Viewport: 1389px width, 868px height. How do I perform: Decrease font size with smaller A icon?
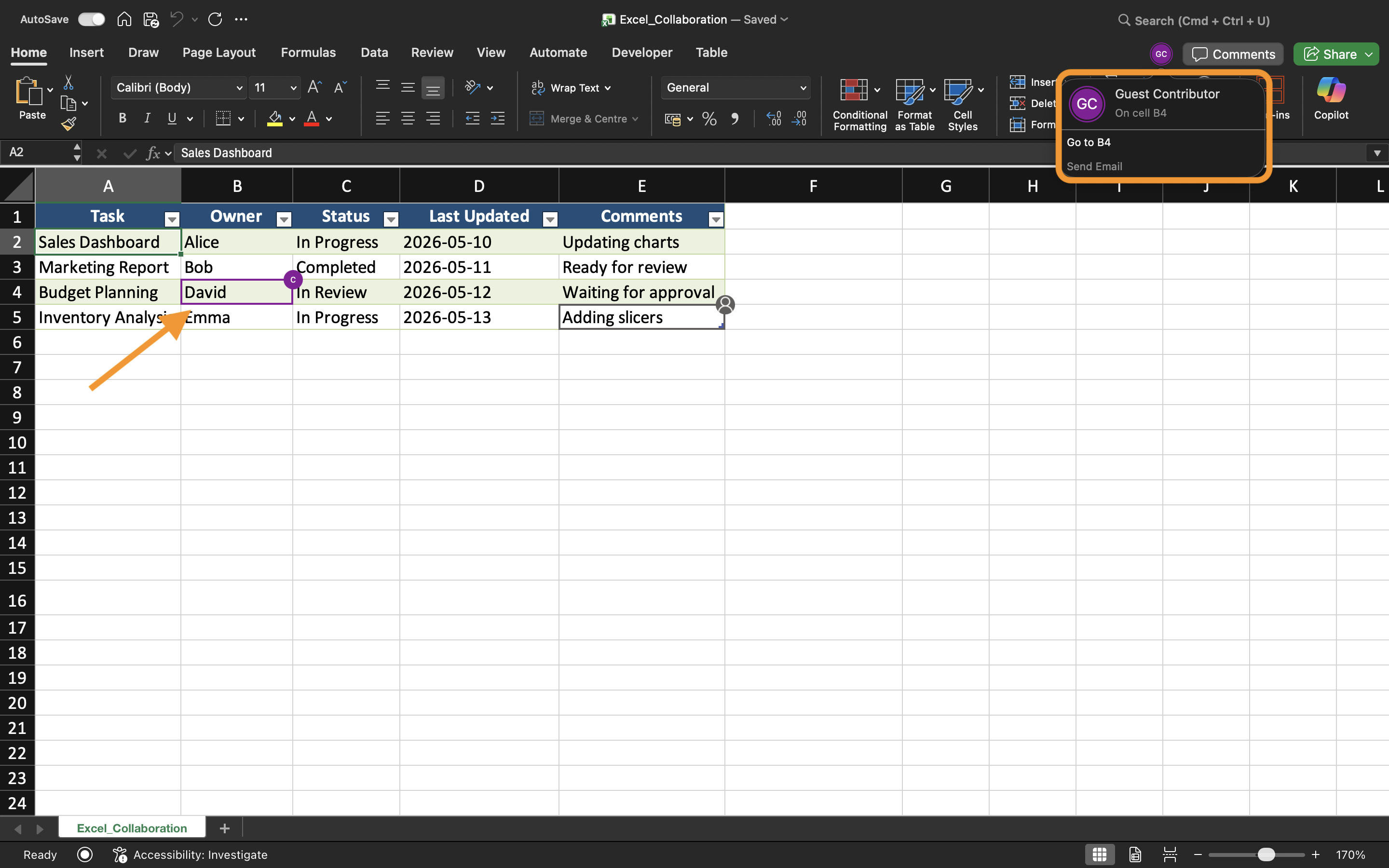click(340, 87)
